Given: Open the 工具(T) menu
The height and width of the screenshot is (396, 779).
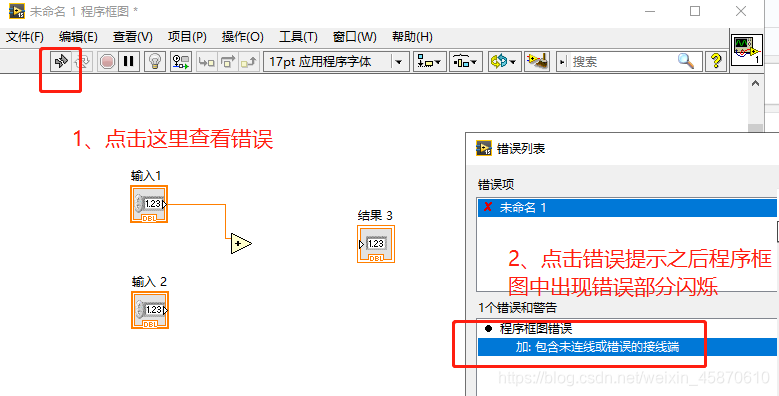Looking at the screenshot, I should pos(298,37).
